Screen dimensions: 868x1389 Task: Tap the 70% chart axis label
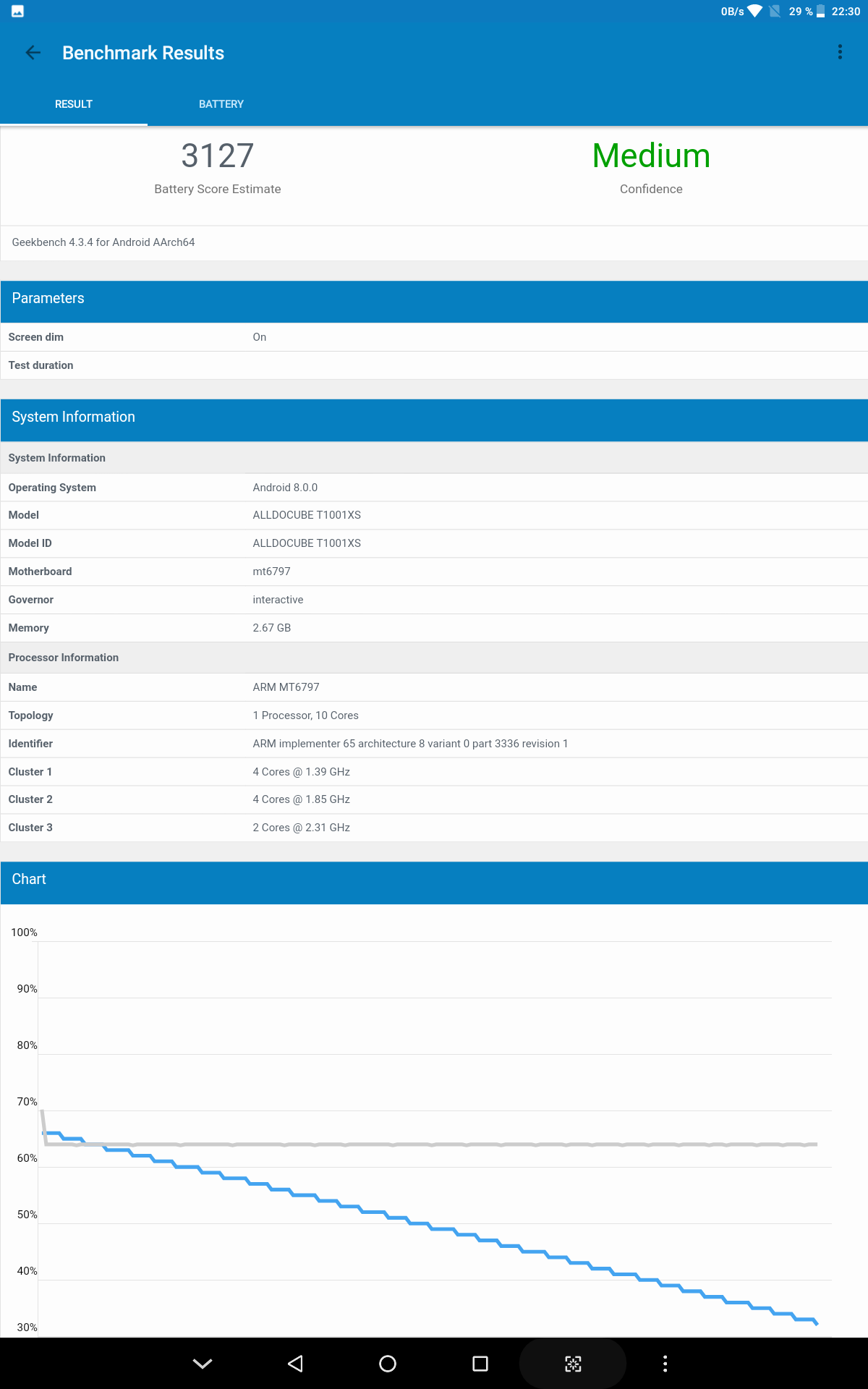27,1102
